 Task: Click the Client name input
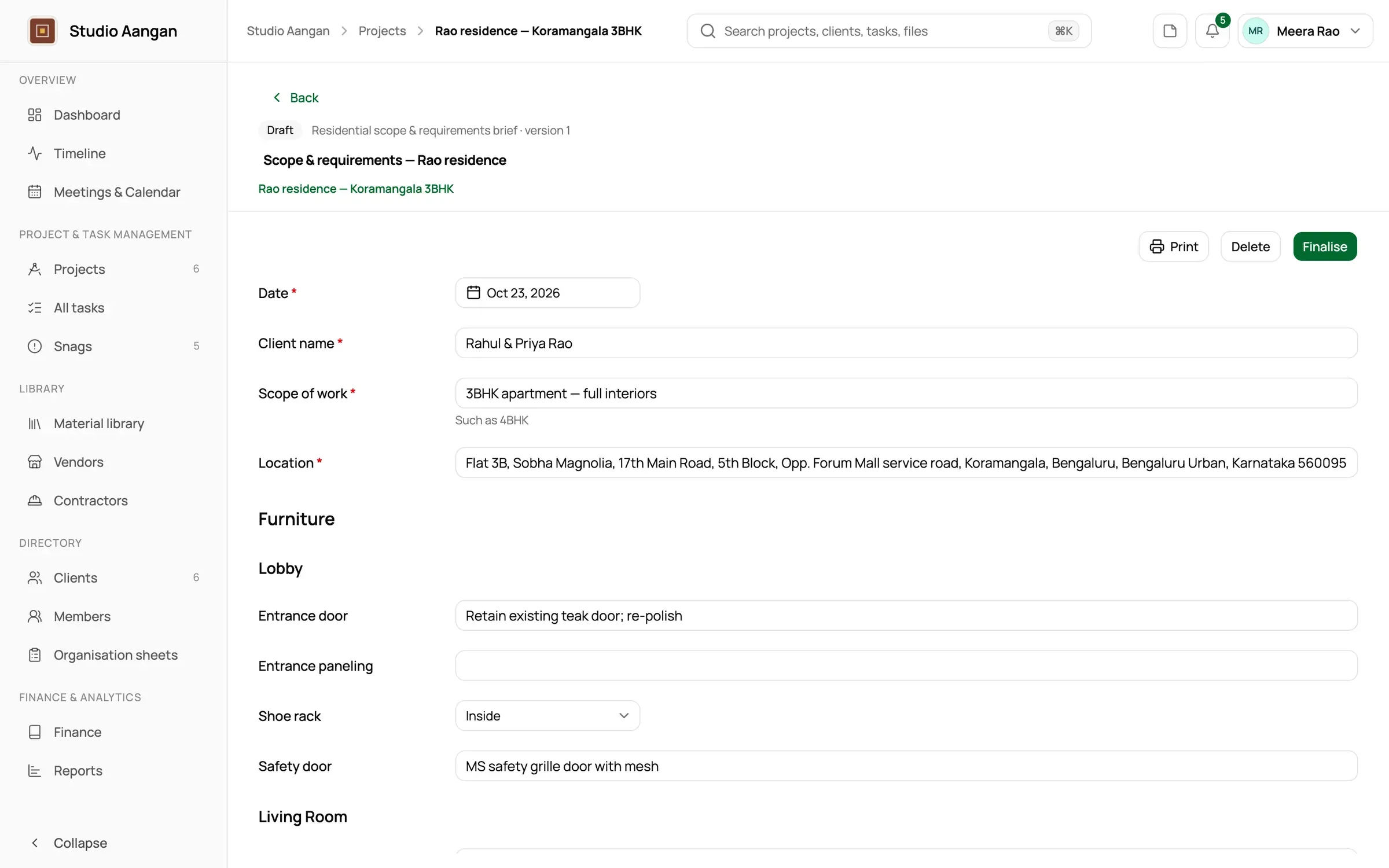pos(906,343)
